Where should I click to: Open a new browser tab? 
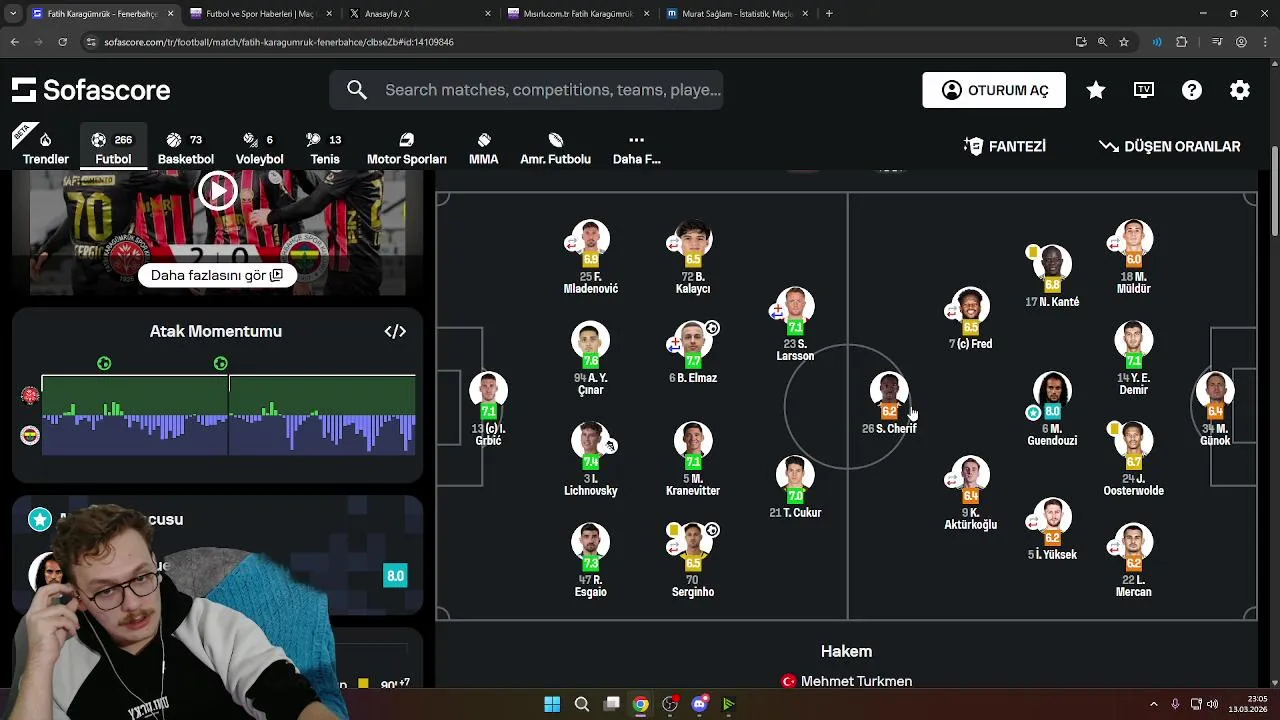tap(829, 14)
